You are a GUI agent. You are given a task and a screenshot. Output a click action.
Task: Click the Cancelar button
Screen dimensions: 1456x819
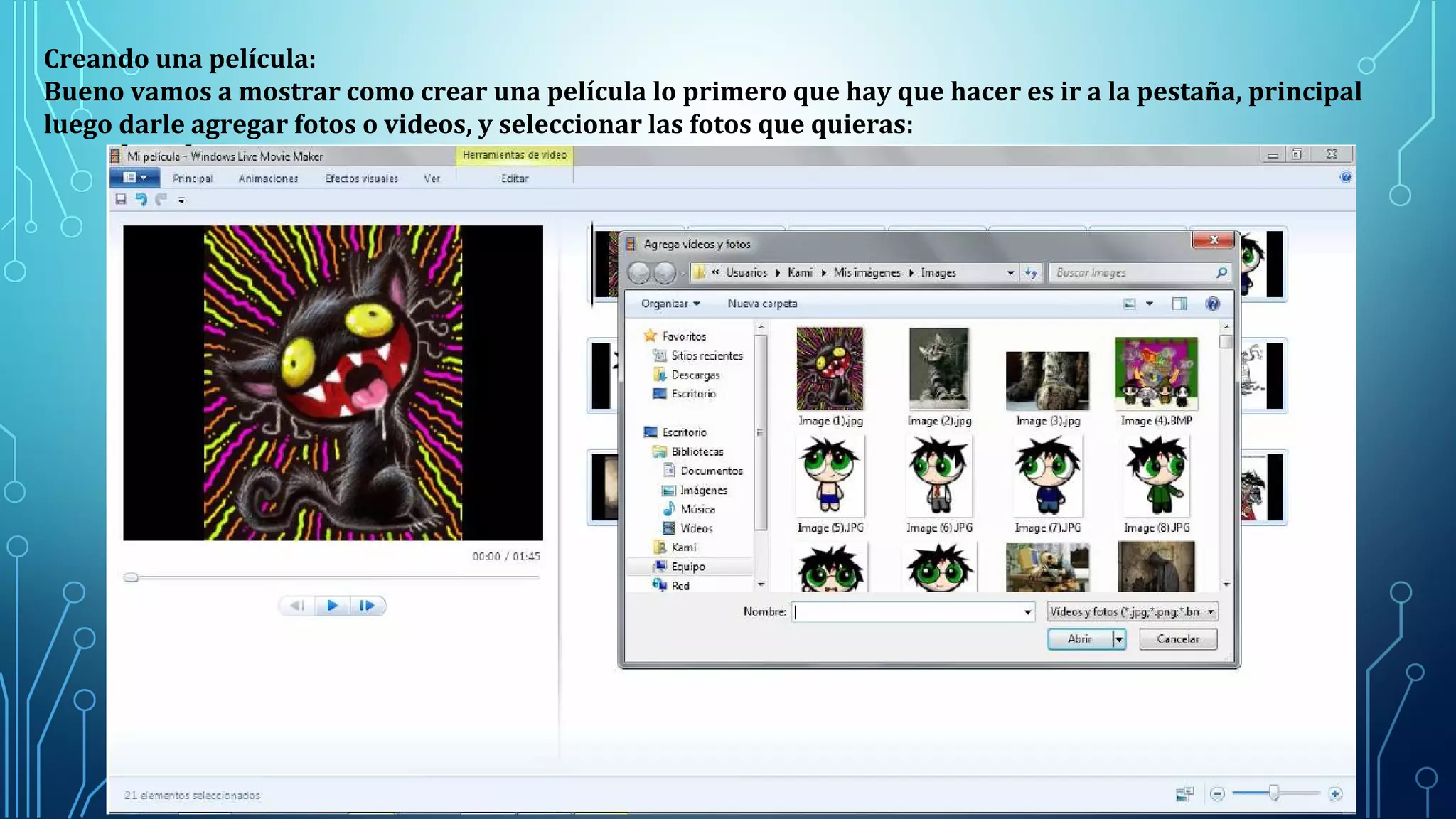pyautogui.click(x=1178, y=639)
